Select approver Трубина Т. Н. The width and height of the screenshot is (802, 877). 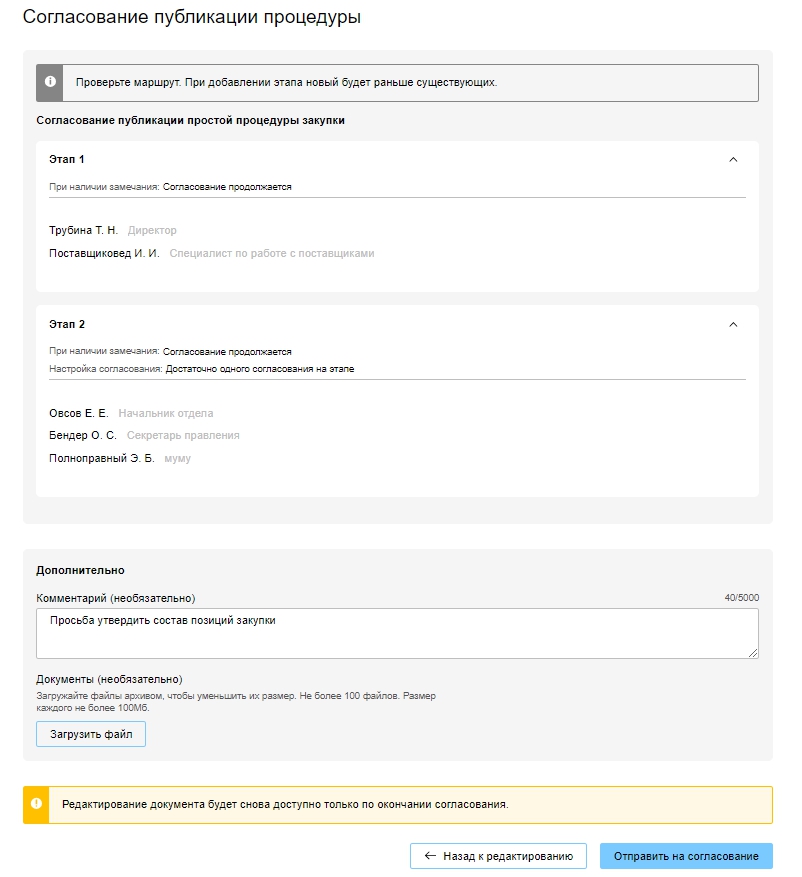(x=83, y=231)
